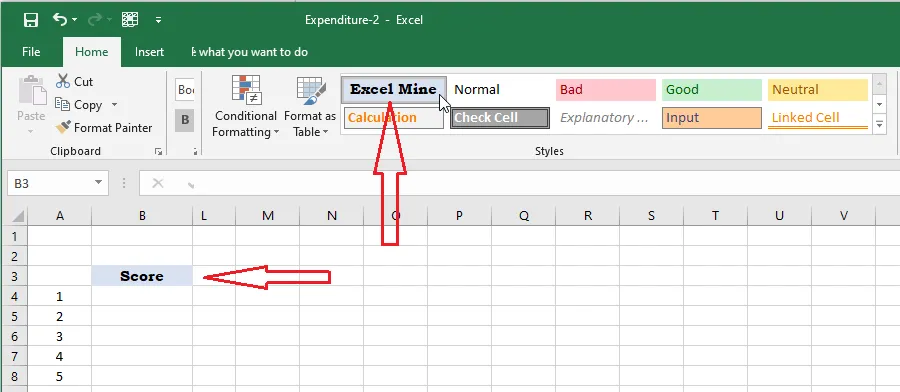Click the Redo arrow icon
Viewport: 900px width, 392px height.
(94, 20)
